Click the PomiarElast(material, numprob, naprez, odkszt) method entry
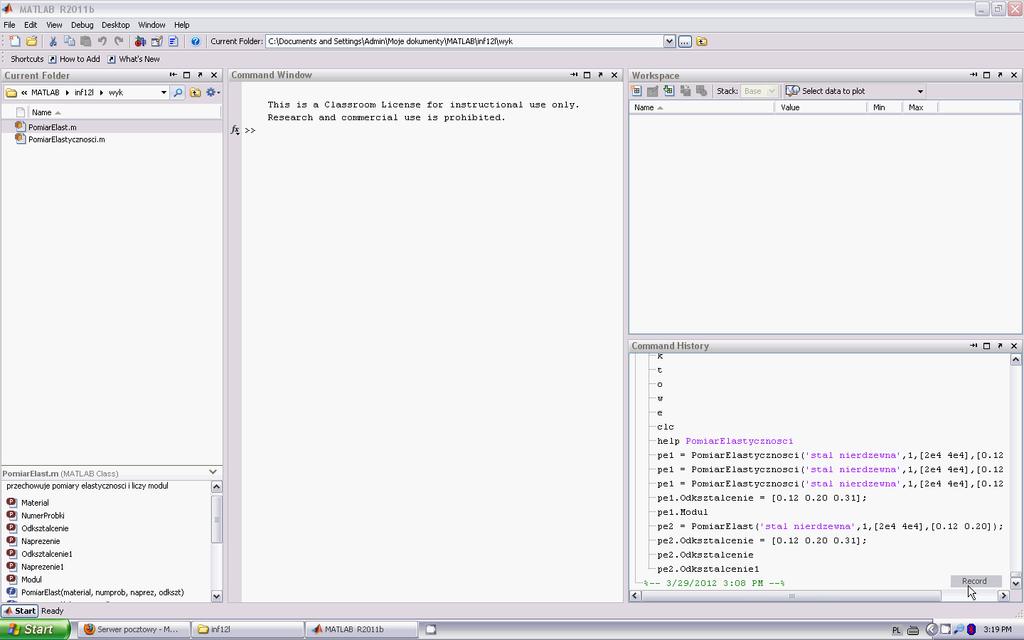 coord(103,592)
